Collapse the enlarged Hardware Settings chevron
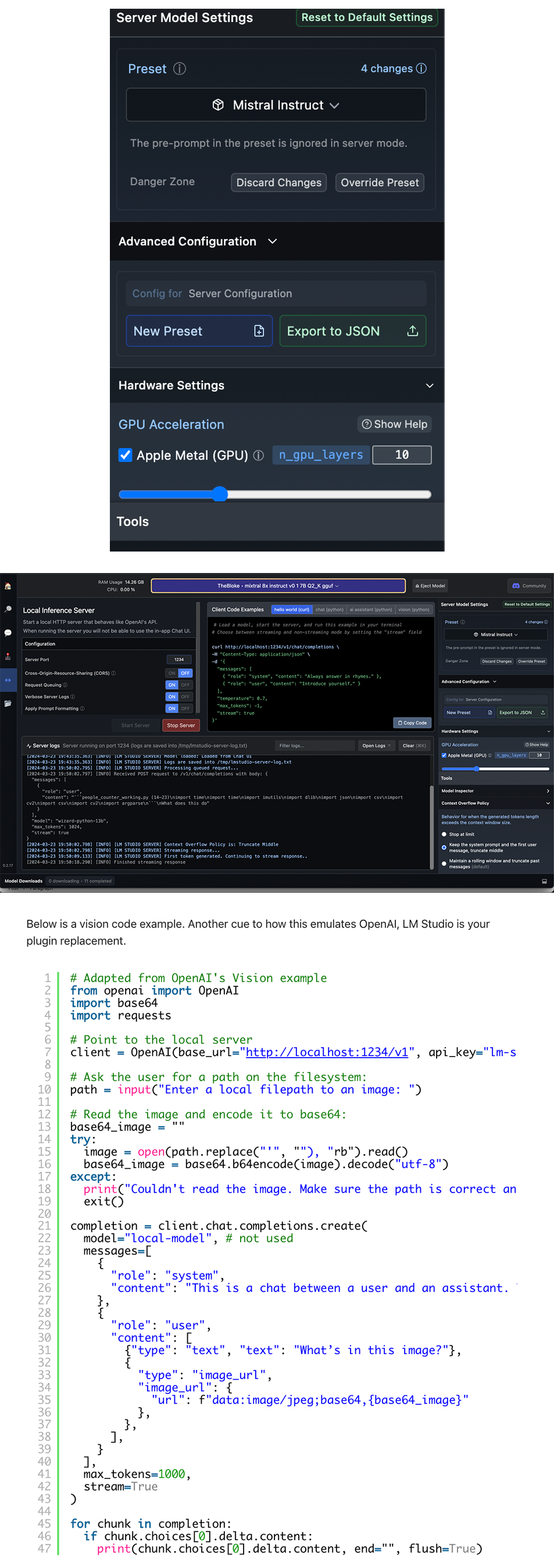This screenshot has height=1568, width=554. click(x=430, y=385)
